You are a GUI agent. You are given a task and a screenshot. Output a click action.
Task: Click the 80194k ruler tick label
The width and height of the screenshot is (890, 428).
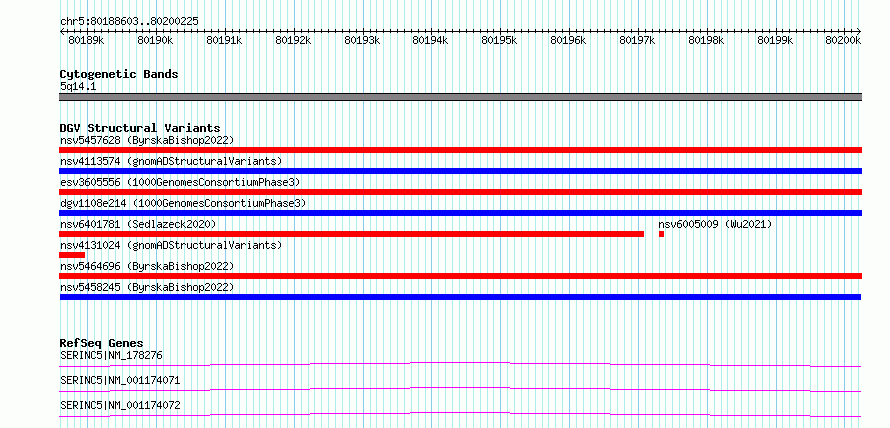point(430,41)
